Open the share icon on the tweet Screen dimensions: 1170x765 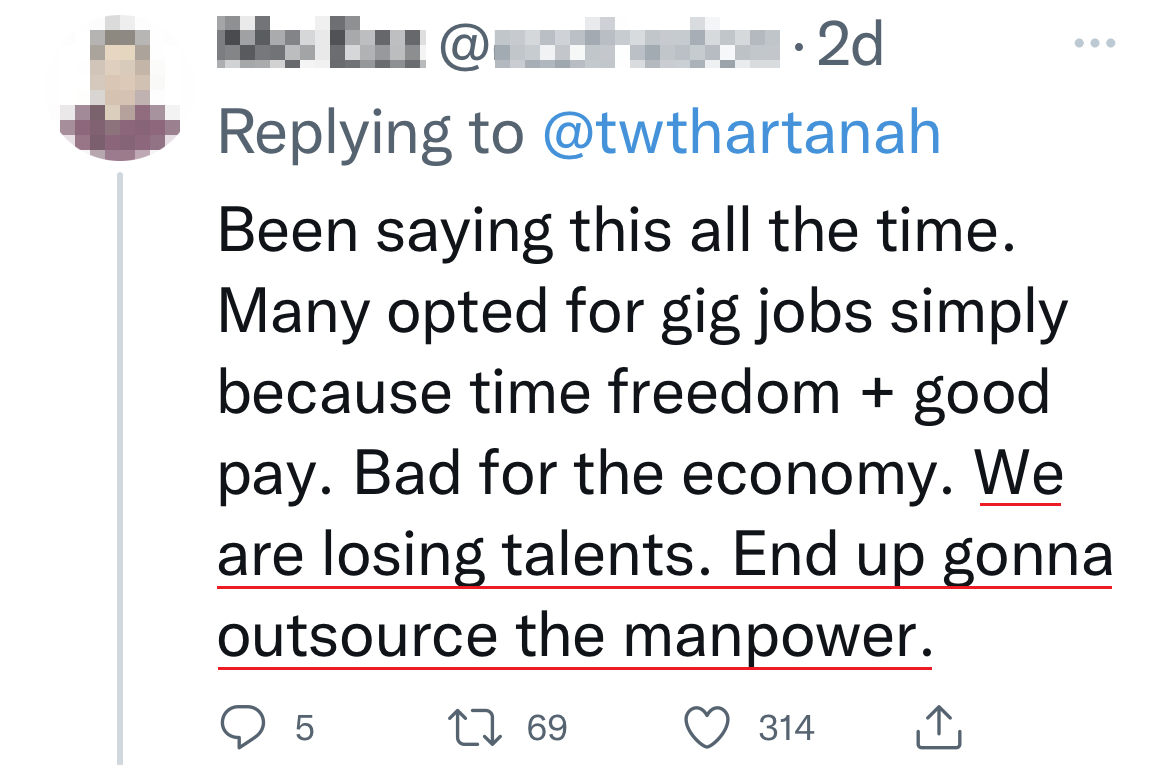point(939,727)
